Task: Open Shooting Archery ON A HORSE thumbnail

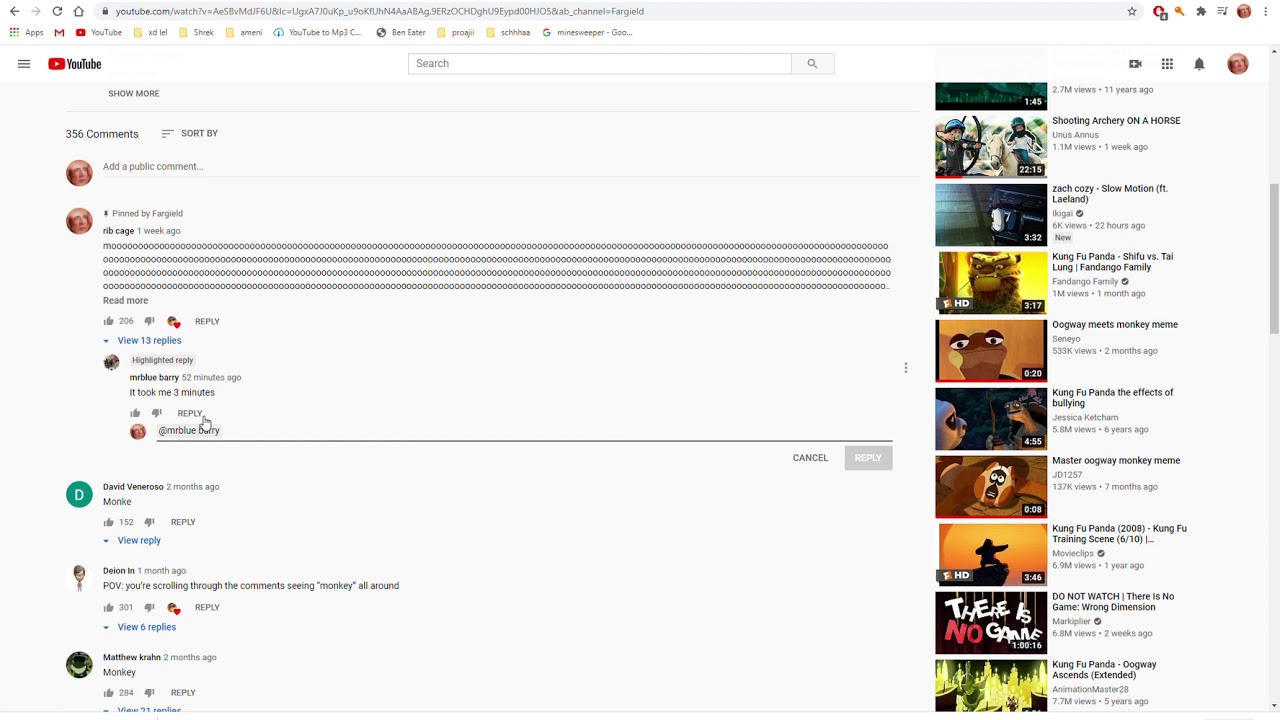Action: [991, 146]
